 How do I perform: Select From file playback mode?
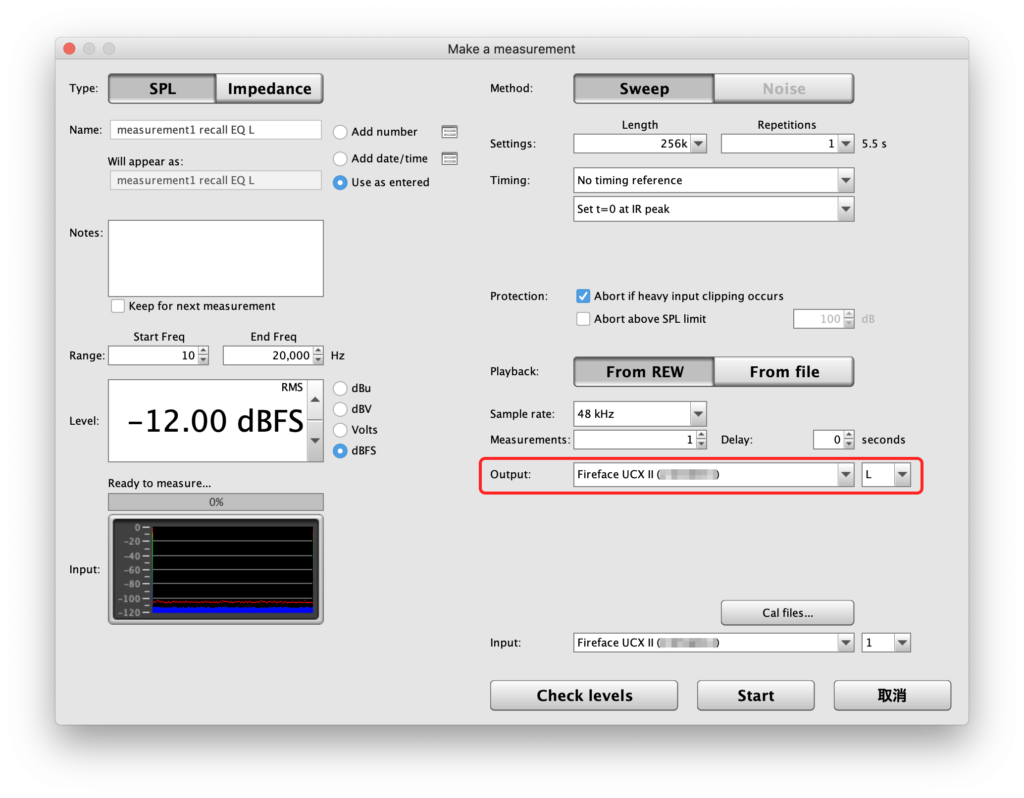[784, 372]
